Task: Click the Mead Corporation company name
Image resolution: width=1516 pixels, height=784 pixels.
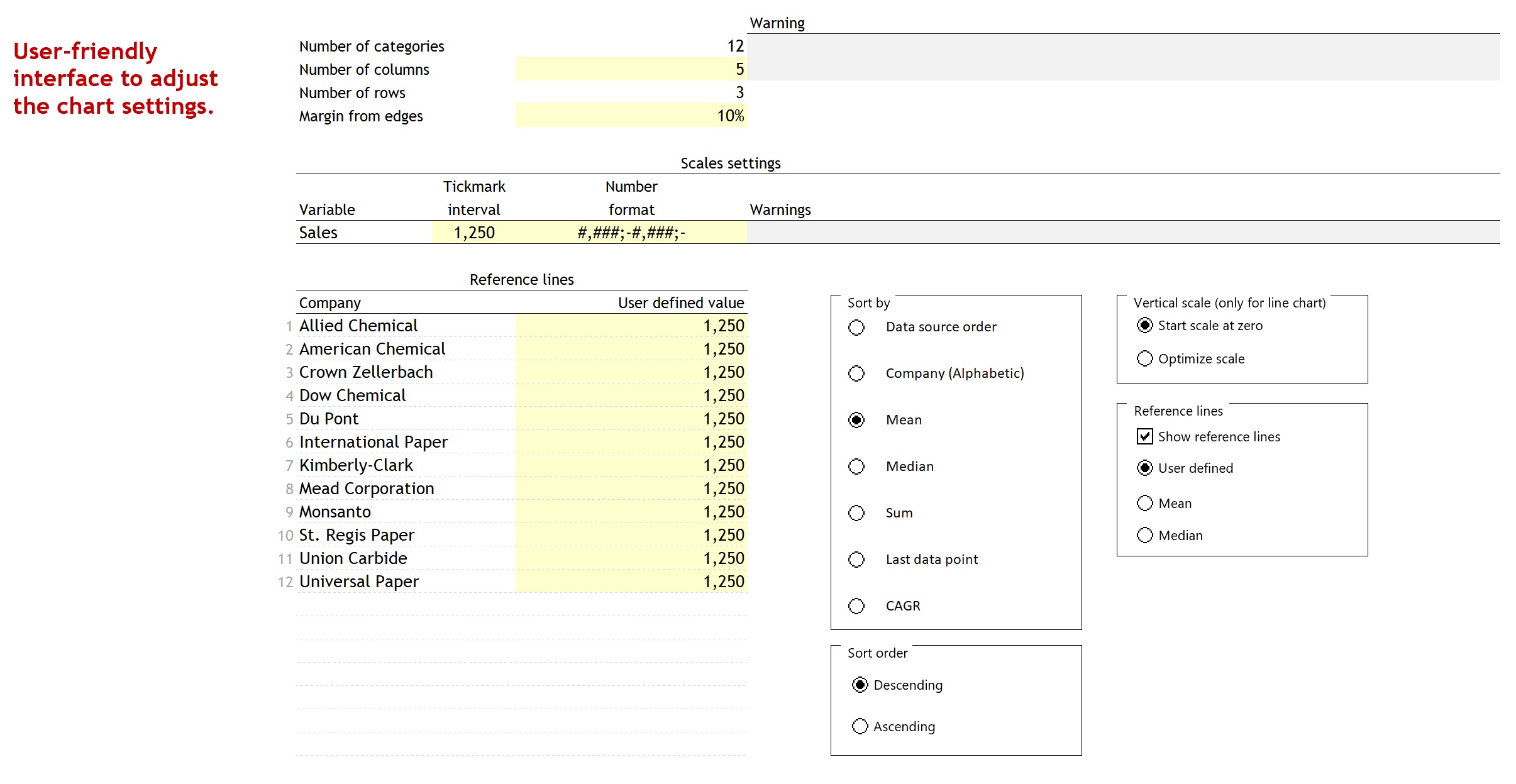Action: (x=367, y=489)
